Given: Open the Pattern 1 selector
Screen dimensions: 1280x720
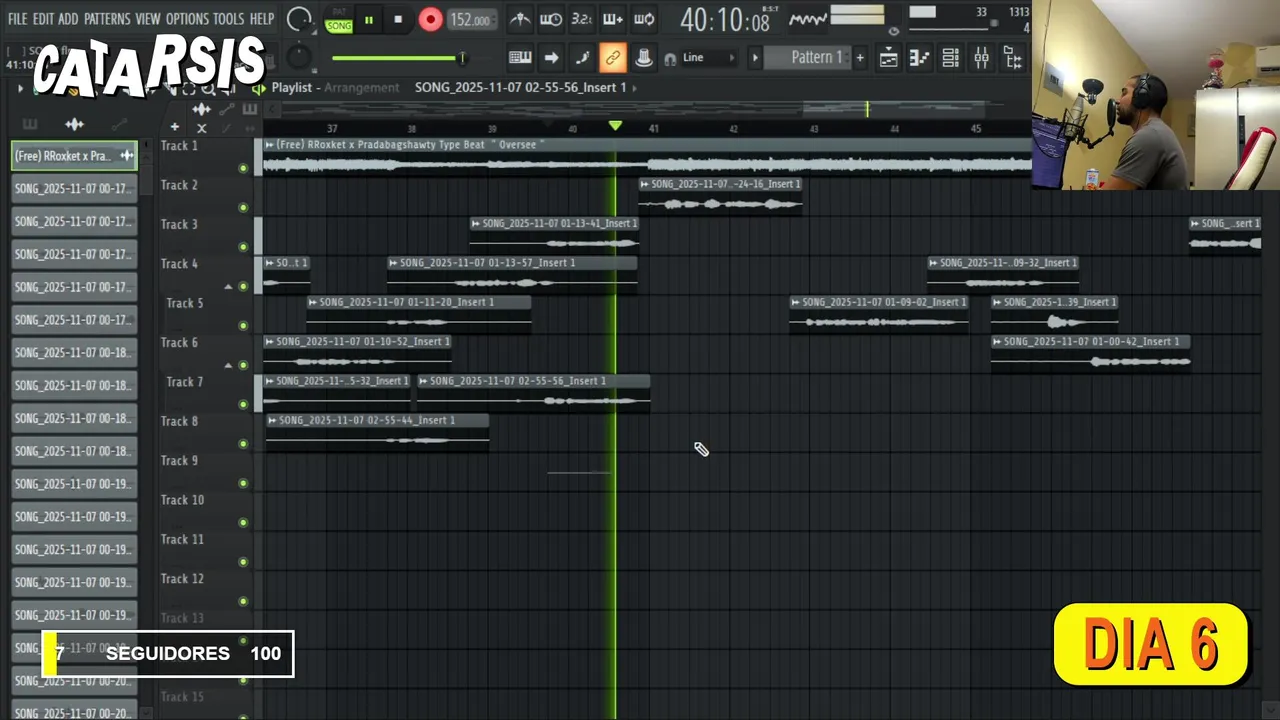Looking at the screenshot, I should tap(807, 58).
